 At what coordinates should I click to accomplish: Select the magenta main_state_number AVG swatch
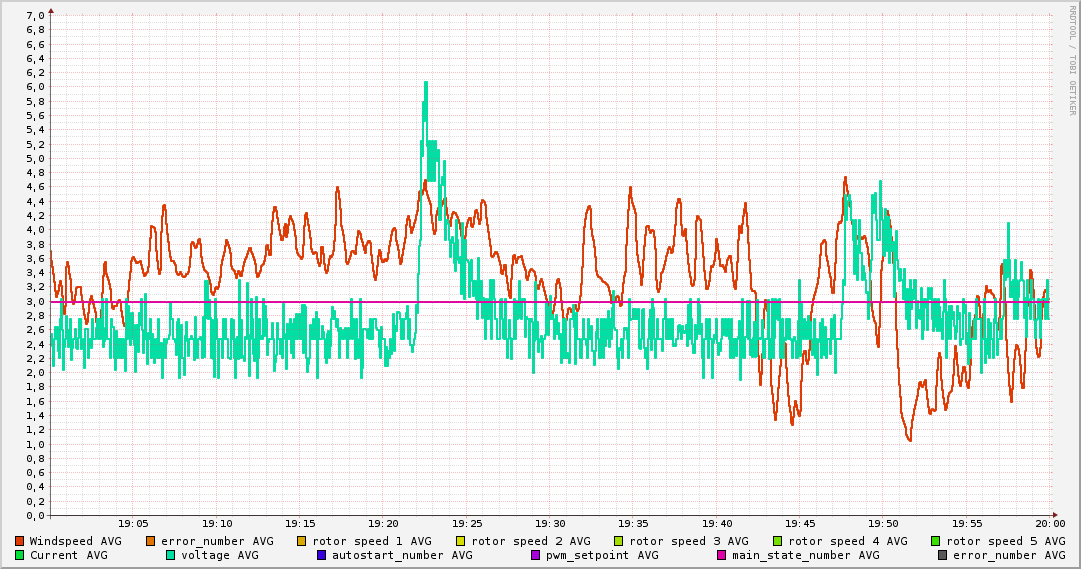coord(721,555)
